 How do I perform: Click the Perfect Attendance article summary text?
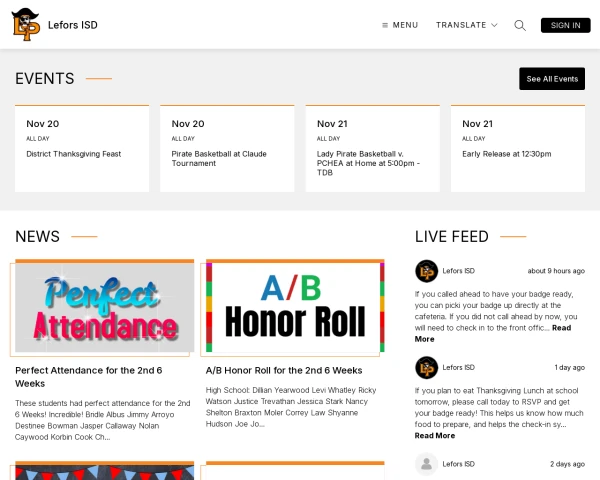[x=103, y=420]
